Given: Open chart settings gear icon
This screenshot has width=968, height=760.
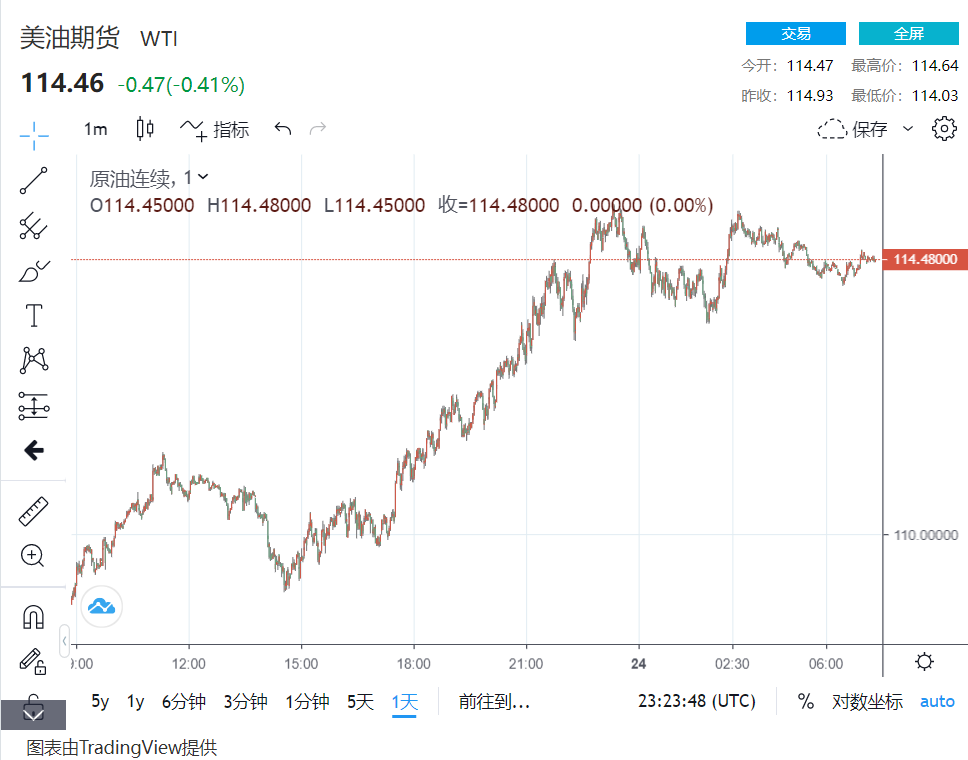Looking at the screenshot, I should pyautogui.click(x=943, y=129).
